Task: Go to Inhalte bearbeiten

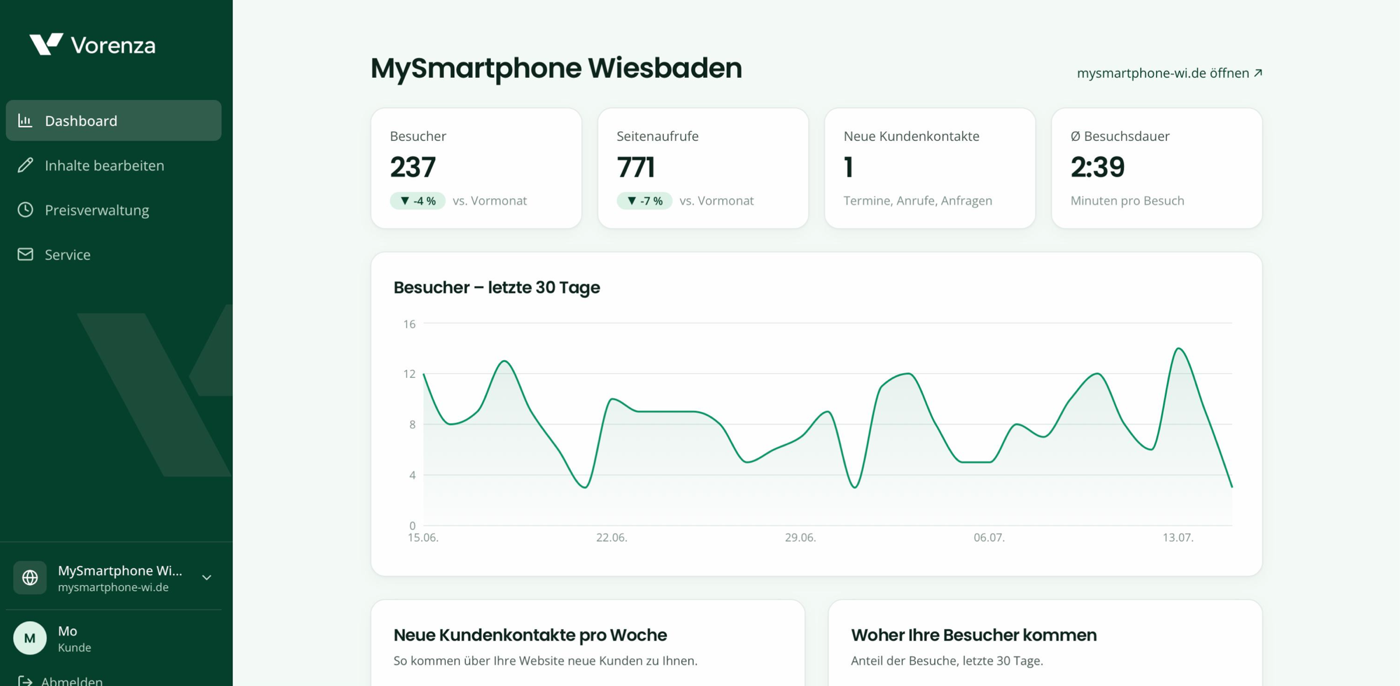Action: (x=114, y=165)
